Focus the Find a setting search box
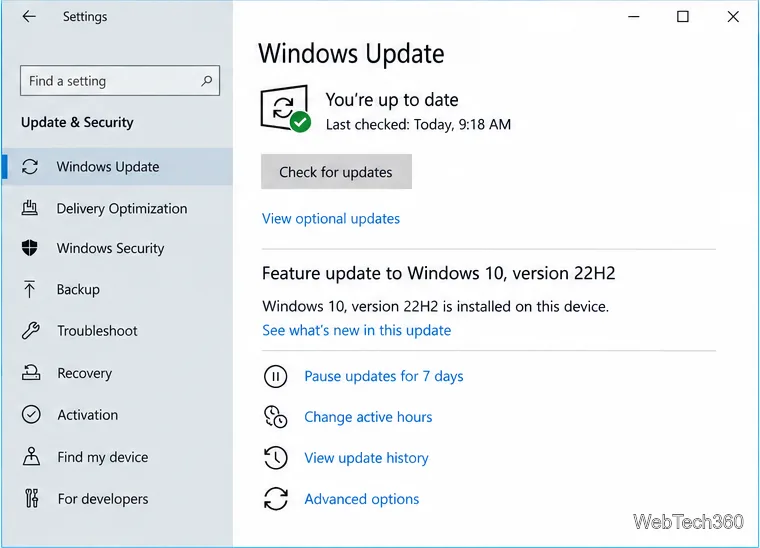 (x=120, y=80)
